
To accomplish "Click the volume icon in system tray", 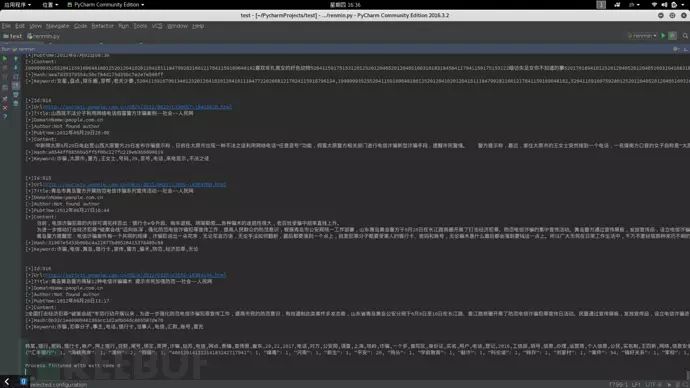I will pos(664,4).
